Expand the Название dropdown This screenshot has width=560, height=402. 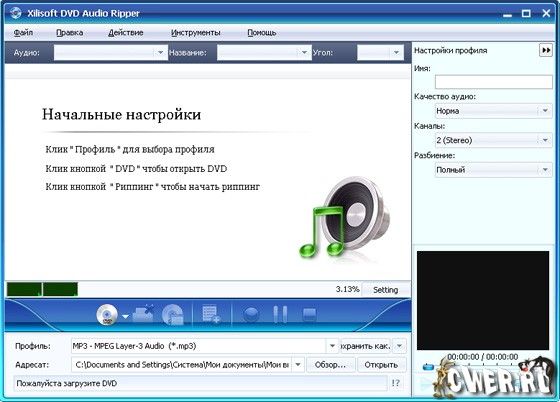pyautogui.click(x=304, y=52)
